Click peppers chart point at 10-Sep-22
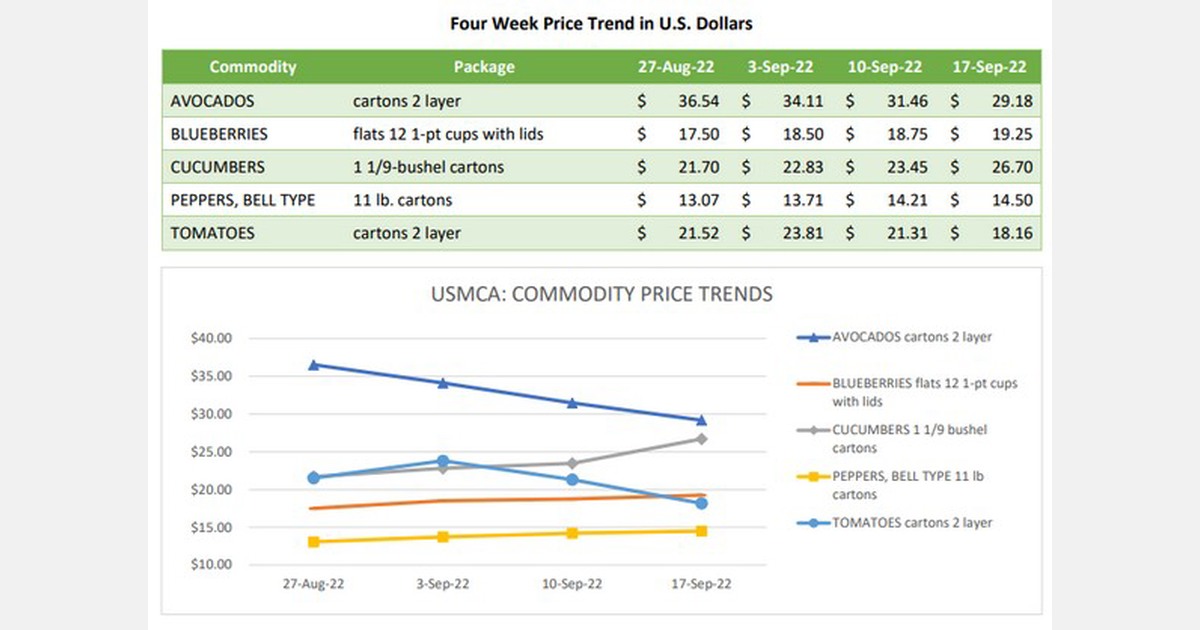The width and height of the screenshot is (1200, 630). pos(572,533)
